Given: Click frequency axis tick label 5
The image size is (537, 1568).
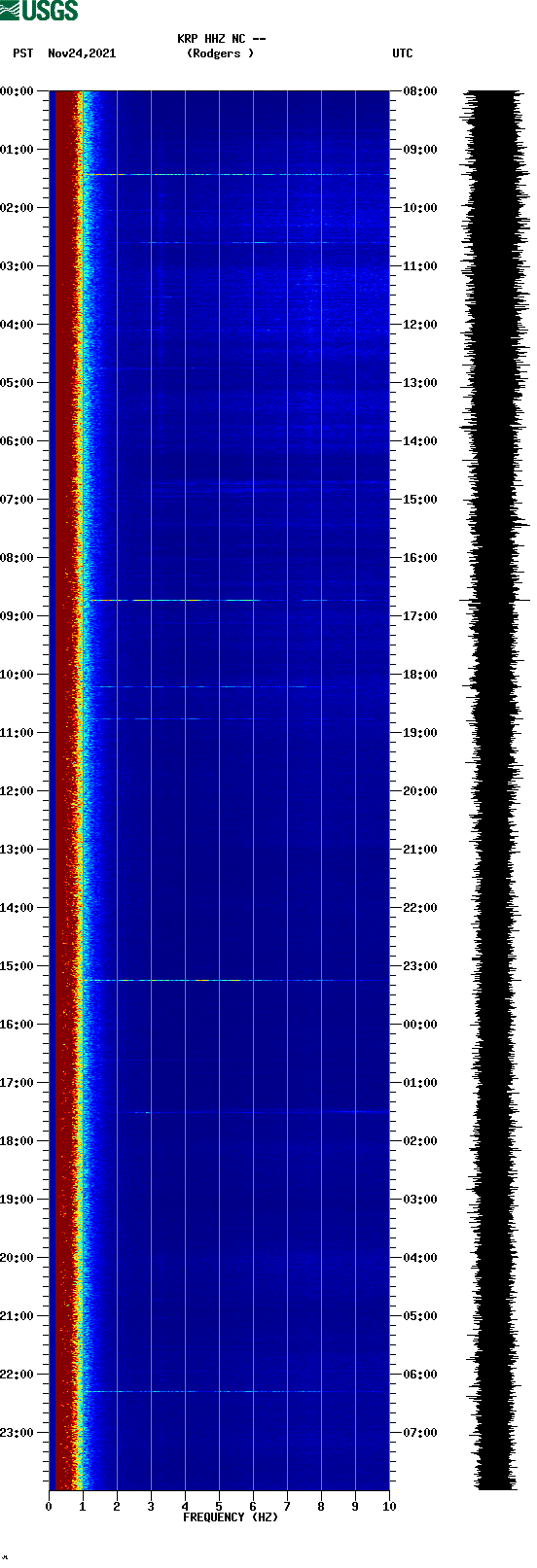Looking at the screenshot, I should tap(219, 1507).
